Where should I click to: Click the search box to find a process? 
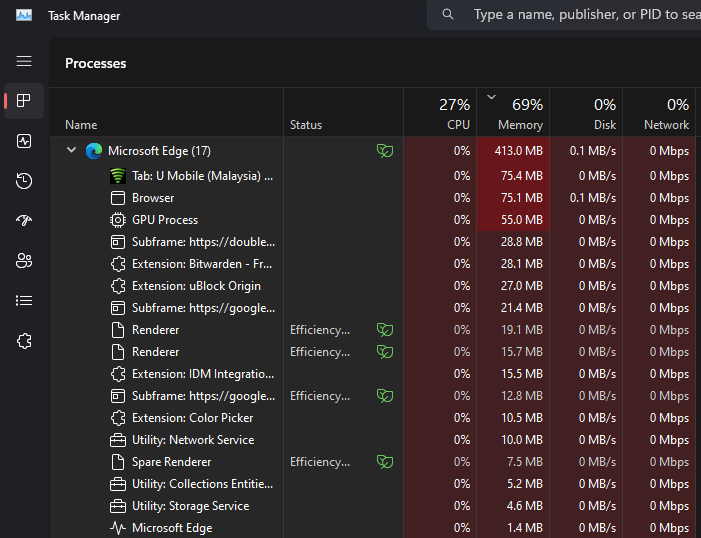[564, 15]
